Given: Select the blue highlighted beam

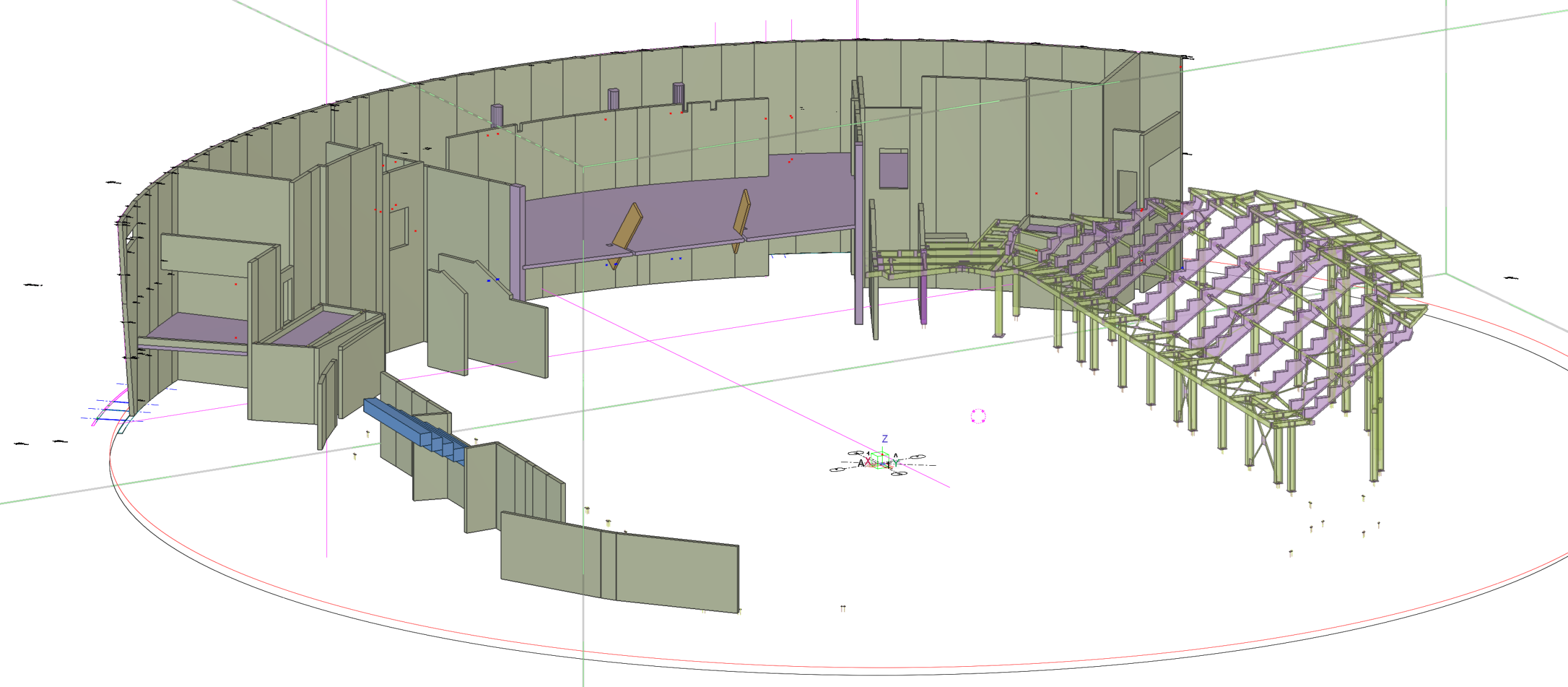Looking at the screenshot, I should coord(414,430).
